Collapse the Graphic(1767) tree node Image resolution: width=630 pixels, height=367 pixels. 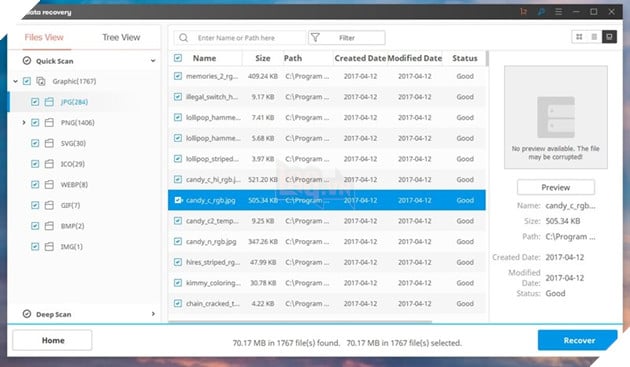15,81
